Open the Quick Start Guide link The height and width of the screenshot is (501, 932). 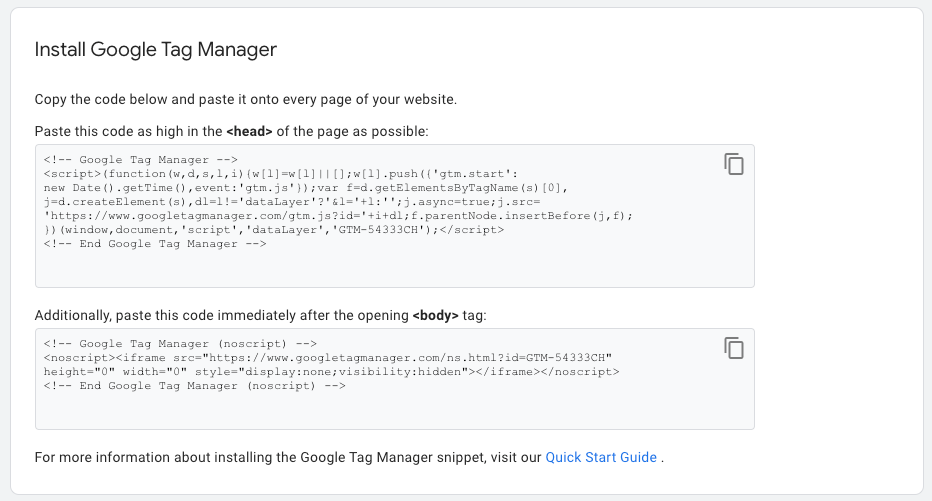click(601, 457)
